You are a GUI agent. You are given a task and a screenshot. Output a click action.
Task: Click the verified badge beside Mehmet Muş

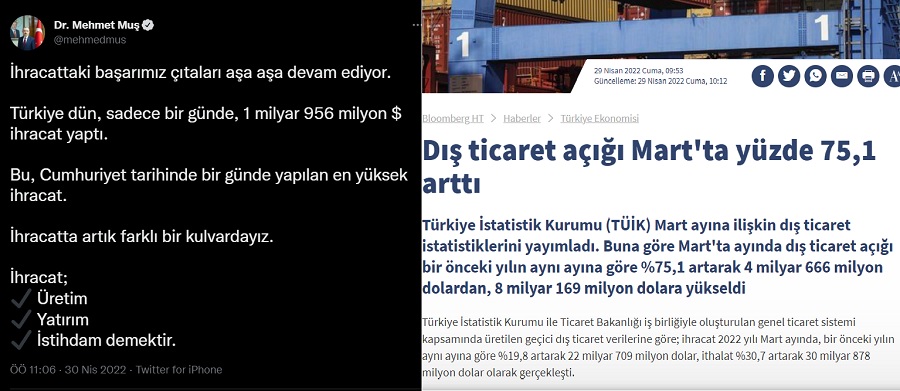(x=148, y=25)
